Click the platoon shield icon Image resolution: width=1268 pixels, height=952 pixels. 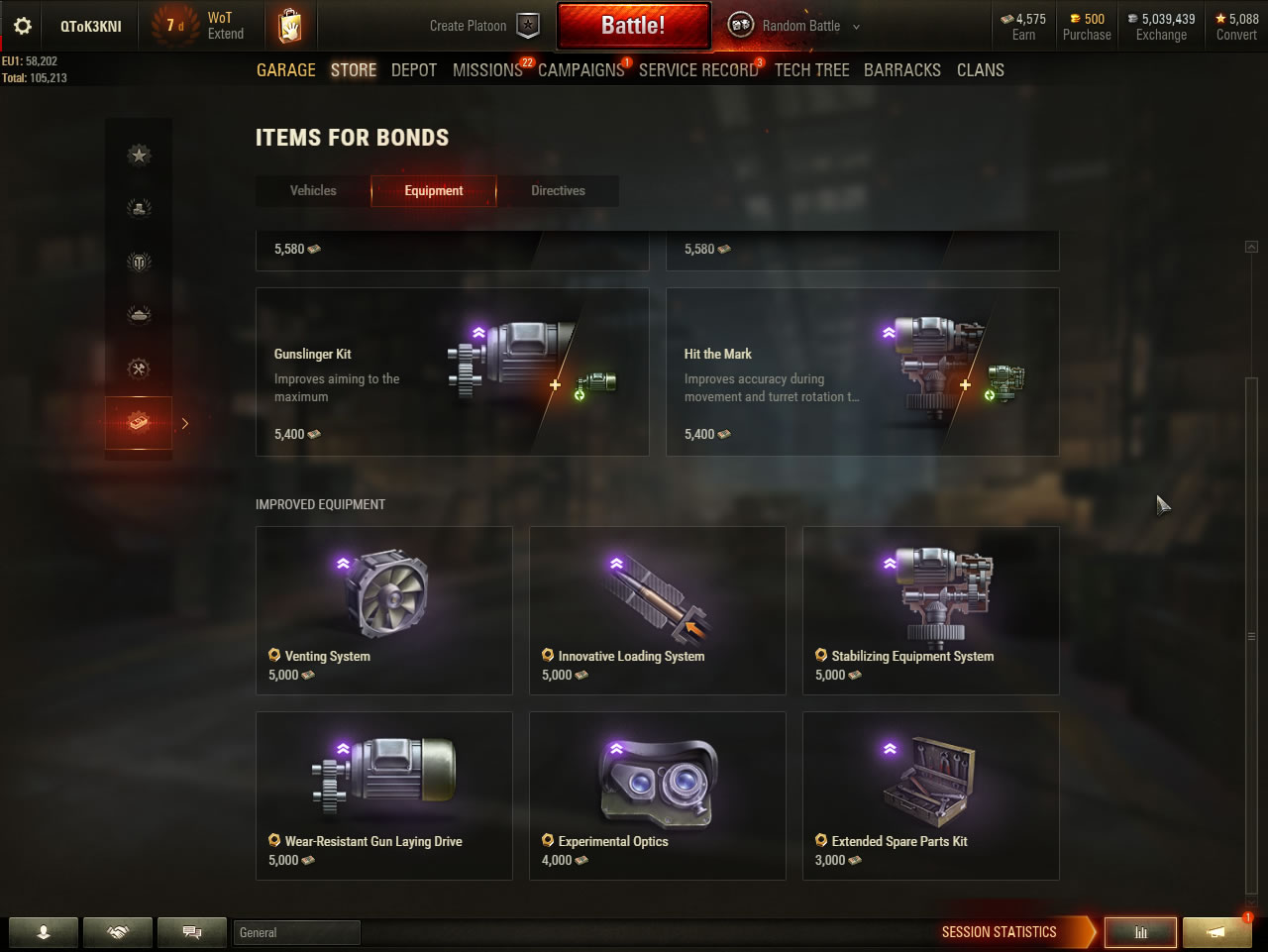pos(529,26)
